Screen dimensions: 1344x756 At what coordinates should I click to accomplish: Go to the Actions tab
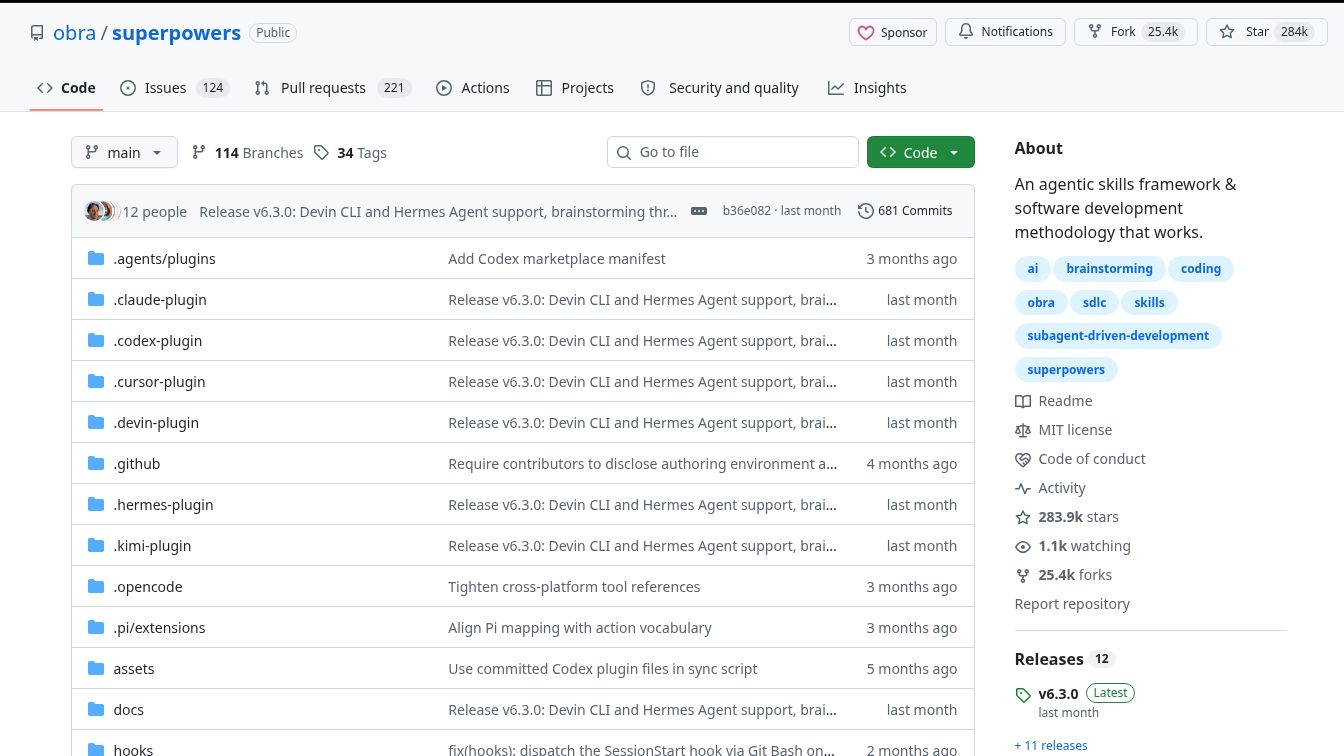tap(473, 88)
